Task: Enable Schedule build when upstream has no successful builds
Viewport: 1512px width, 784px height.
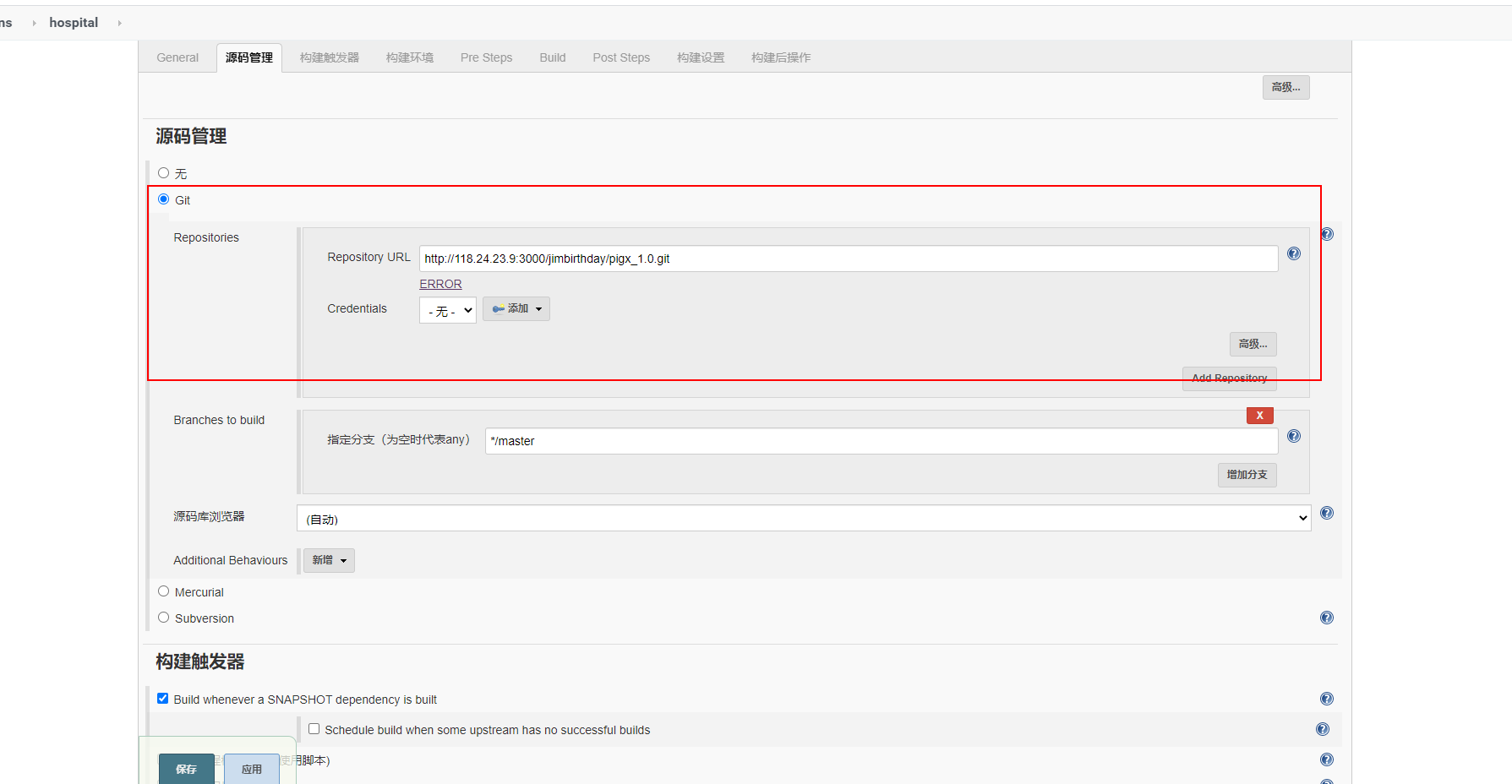Action: 314,728
